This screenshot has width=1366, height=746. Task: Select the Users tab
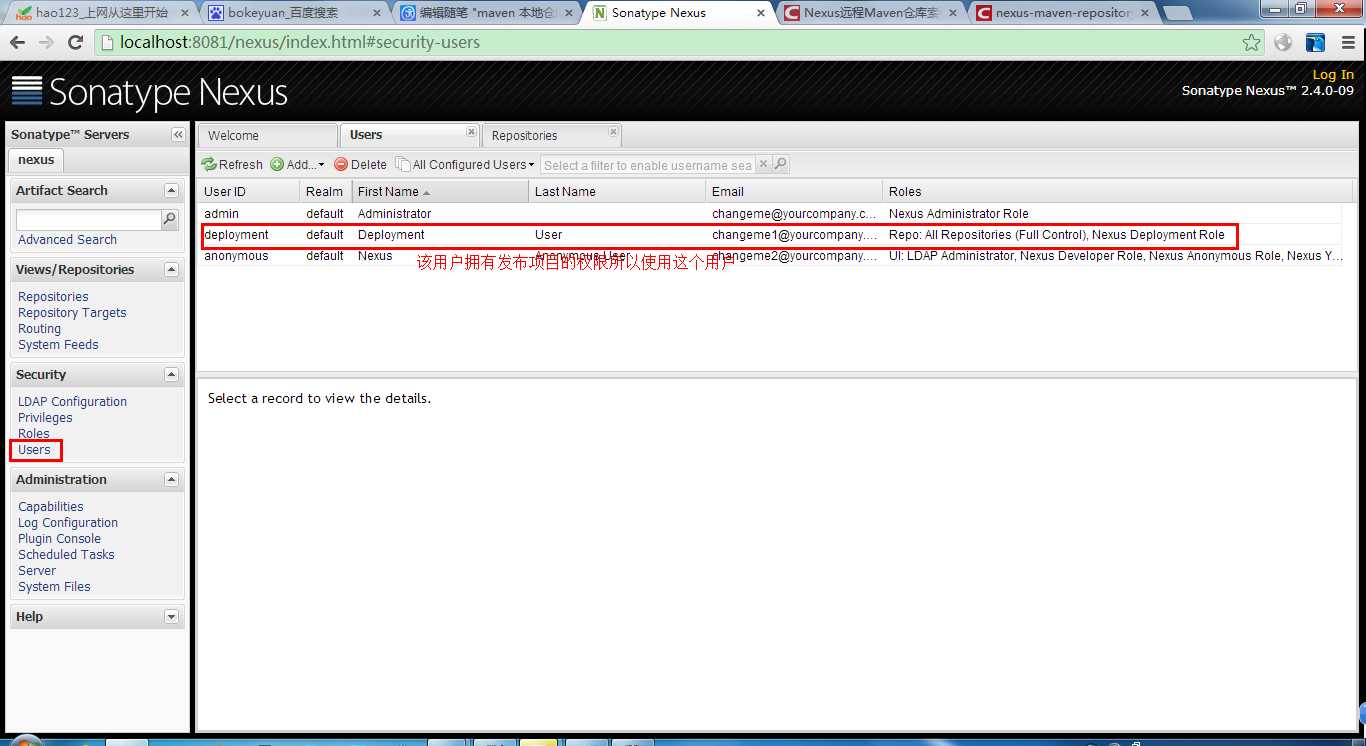point(410,135)
